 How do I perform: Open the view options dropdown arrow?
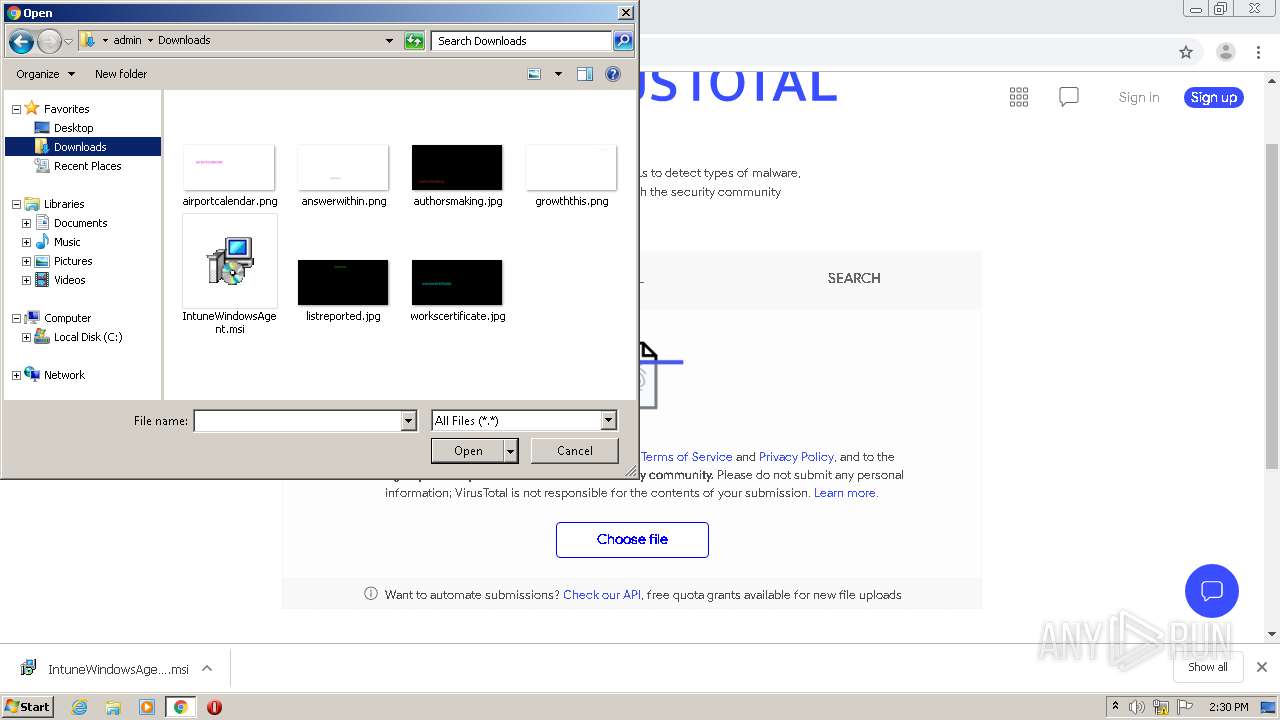point(558,74)
